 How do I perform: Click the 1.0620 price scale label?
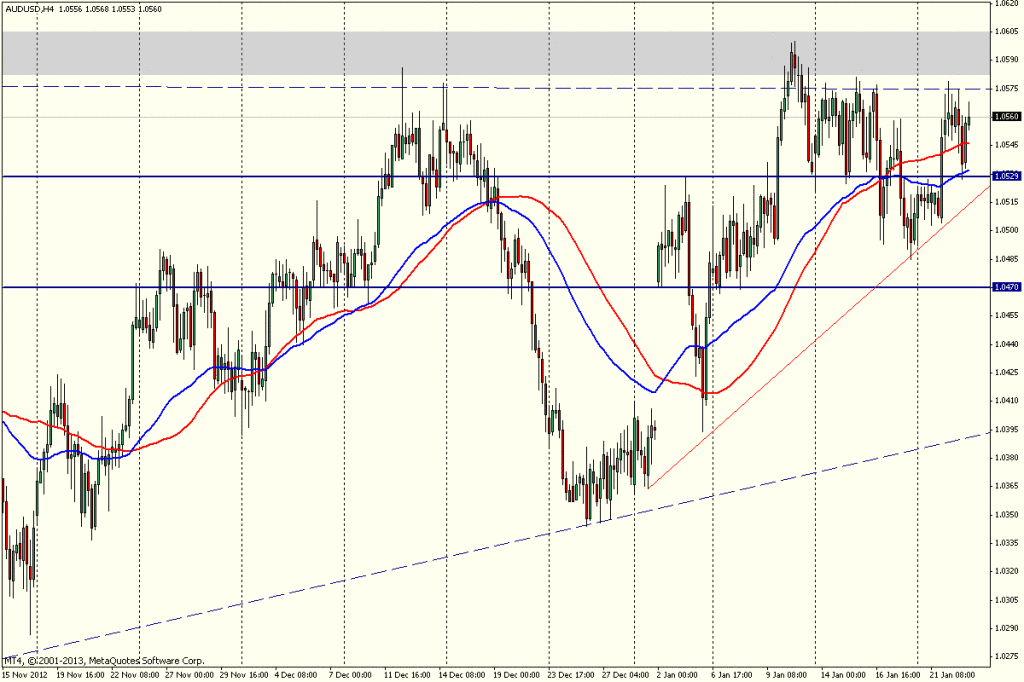pyautogui.click(x=1005, y=3)
